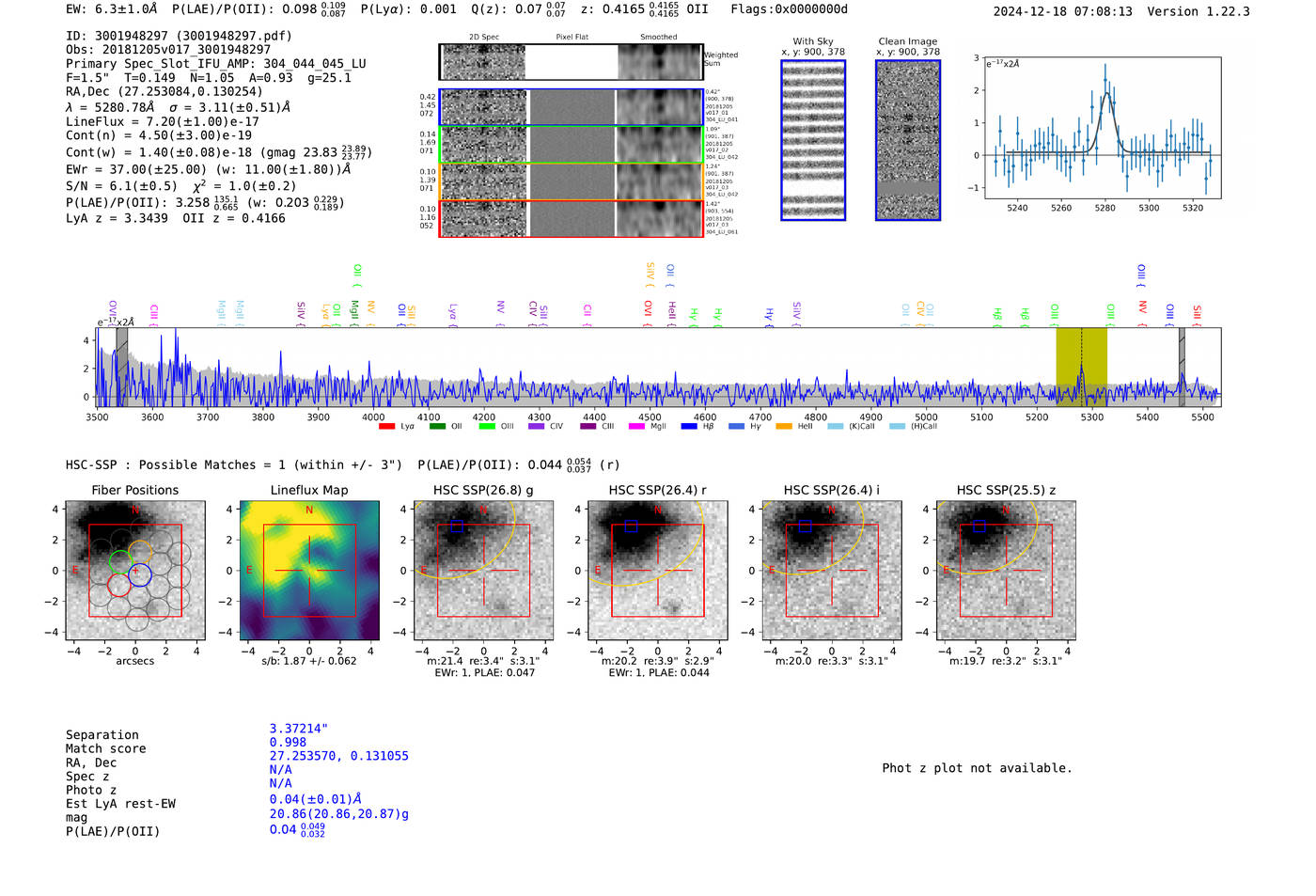Click the yellow highlighted region in spectrum
The width and height of the screenshot is (1316, 896).
pyautogui.click(x=1081, y=367)
